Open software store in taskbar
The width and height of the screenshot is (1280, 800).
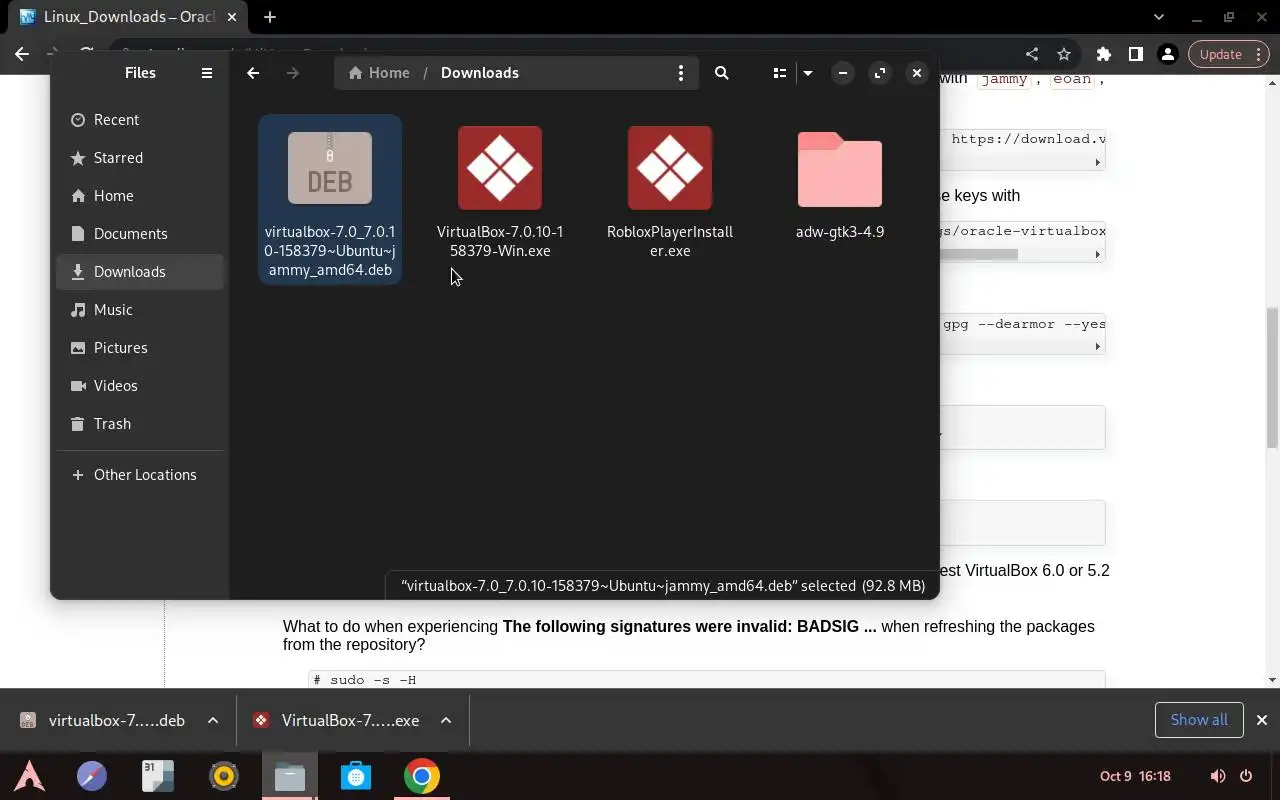356,776
